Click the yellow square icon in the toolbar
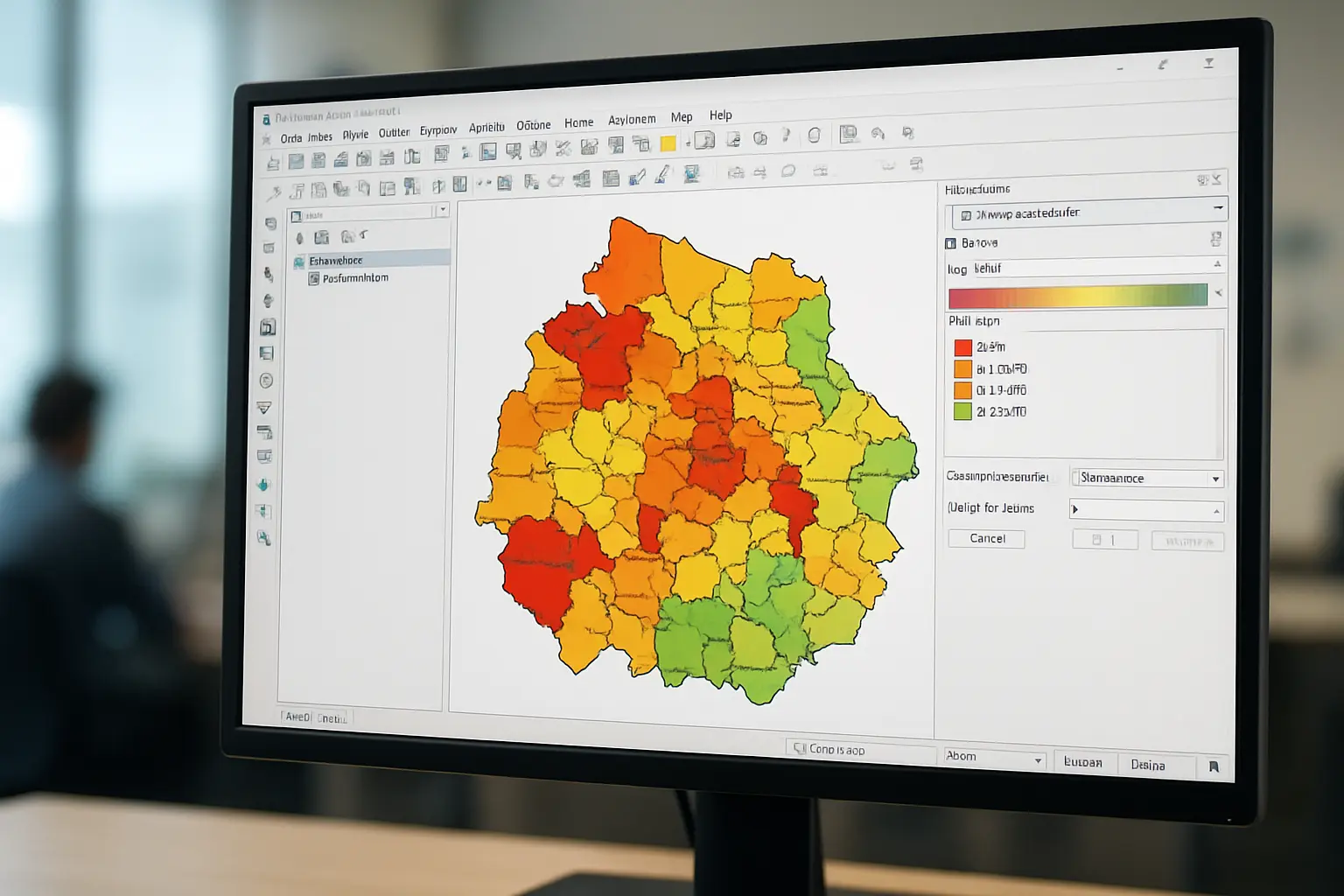This screenshot has width=1344, height=896. tap(668, 143)
